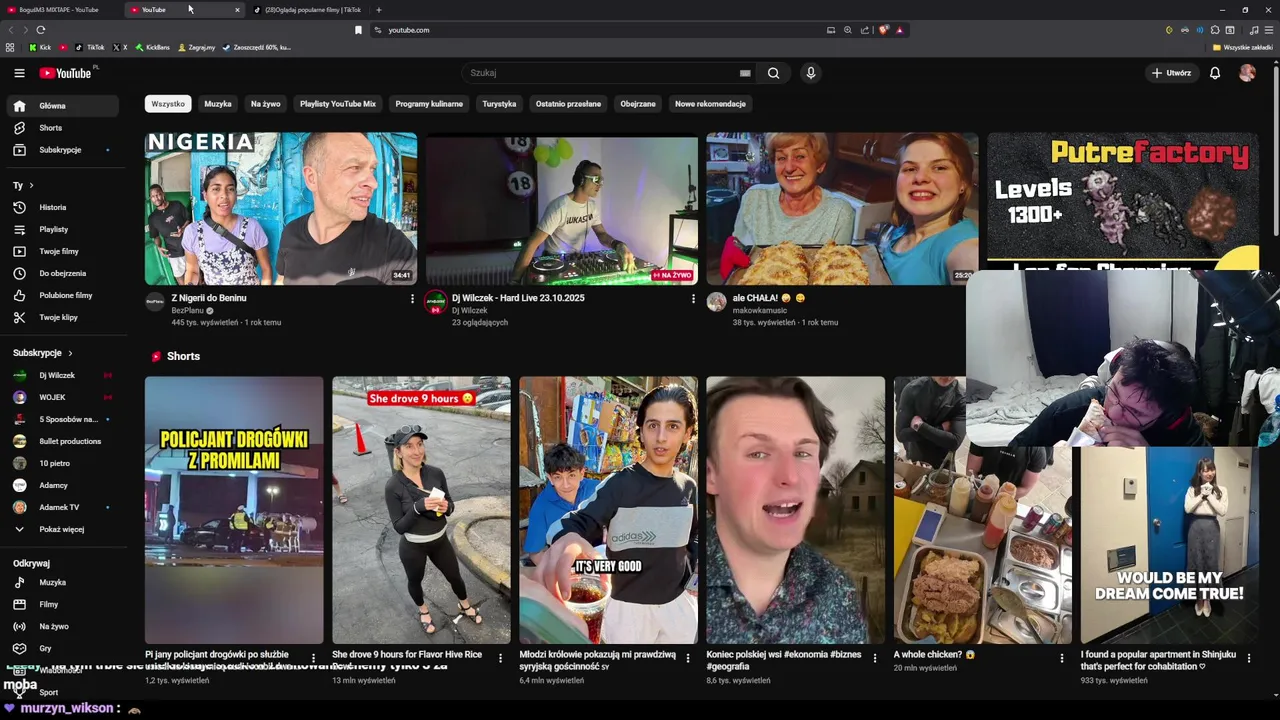Viewport: 1280px width, 720px height.
Task: Select Nowe rekomendacje chip
Action: 710,104
